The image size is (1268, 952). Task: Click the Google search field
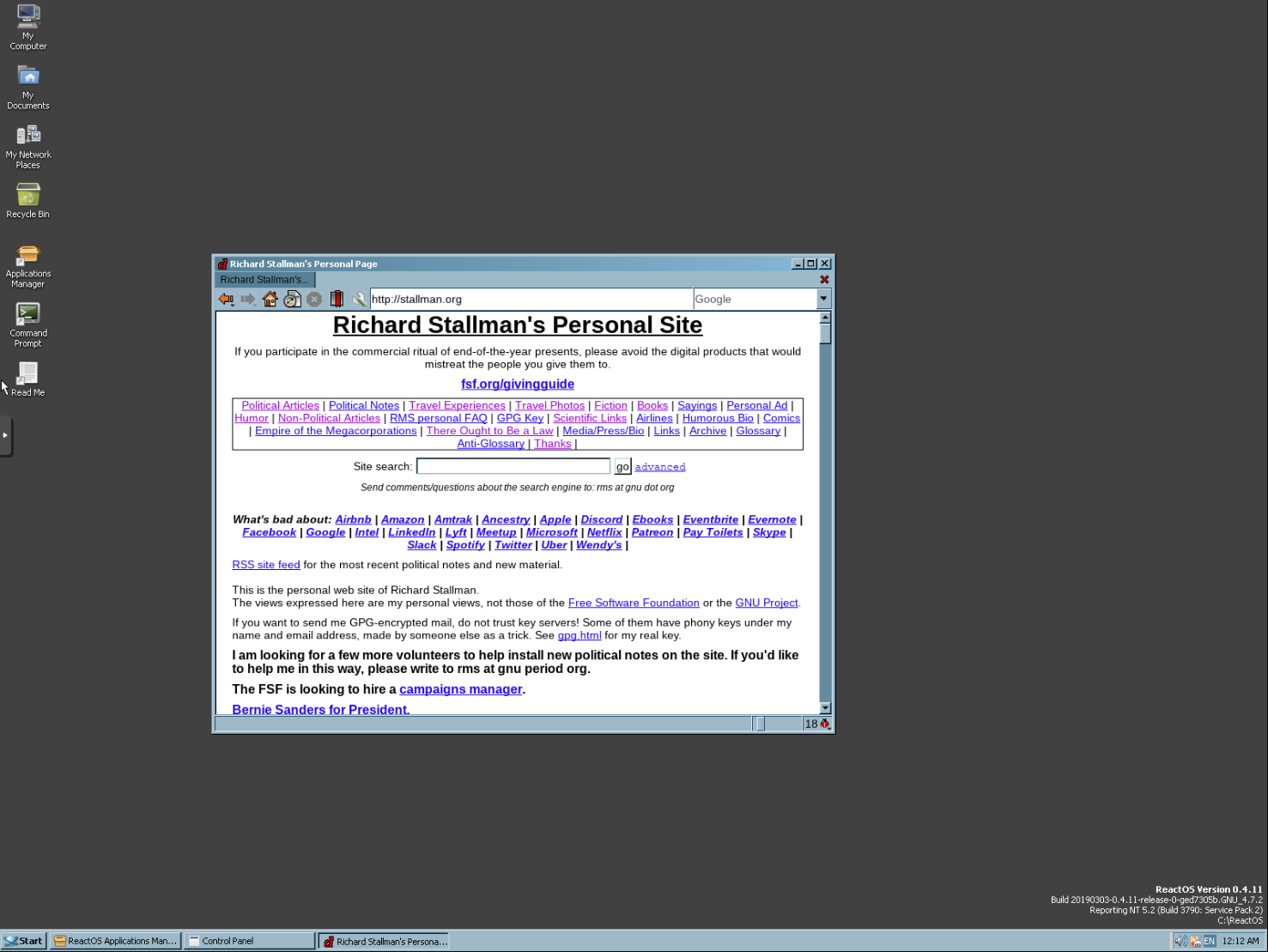pyautogui.click(x=755, y=299)
